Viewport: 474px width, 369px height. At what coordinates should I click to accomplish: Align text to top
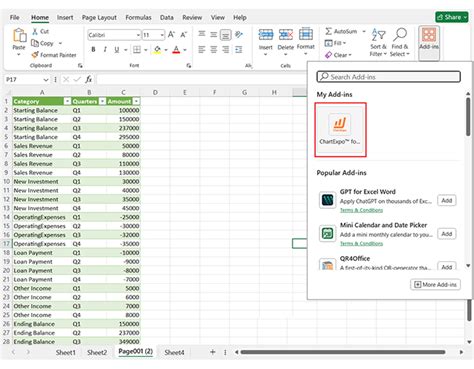coord(202,34)
